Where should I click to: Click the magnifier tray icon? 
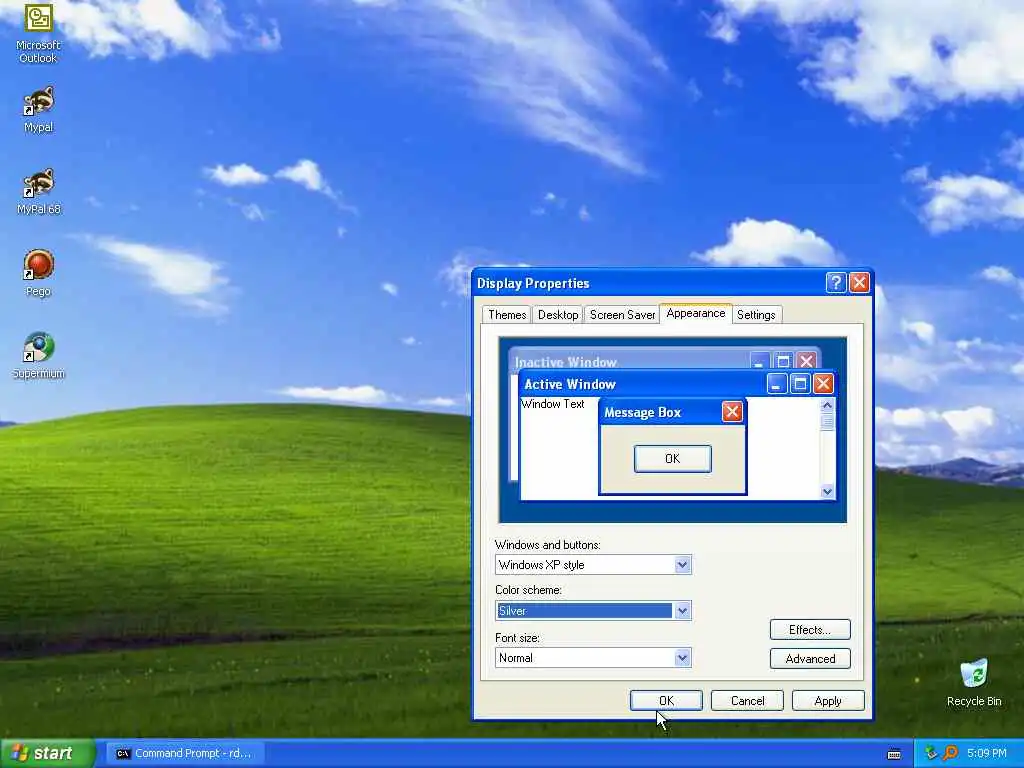point(950,753)
